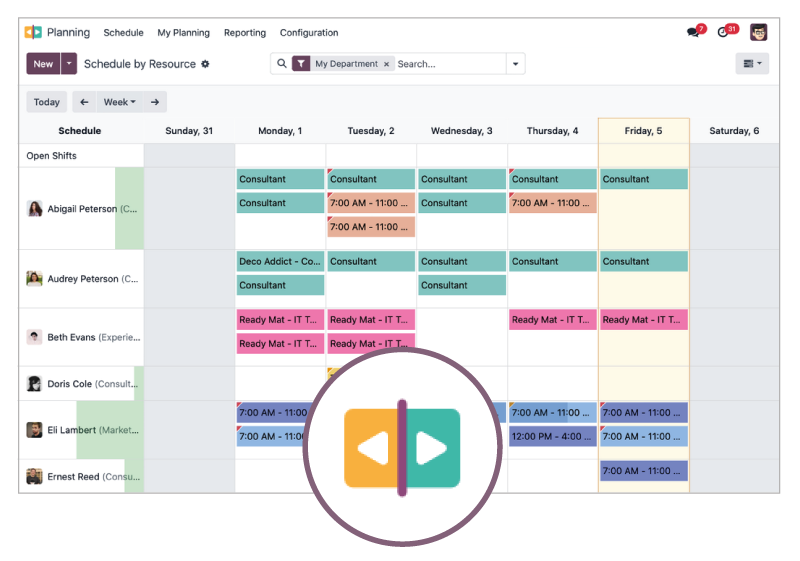Select the Saturday, 6 column header
Image resolution: width=800 pixels, height=561 pixels.
734,131
